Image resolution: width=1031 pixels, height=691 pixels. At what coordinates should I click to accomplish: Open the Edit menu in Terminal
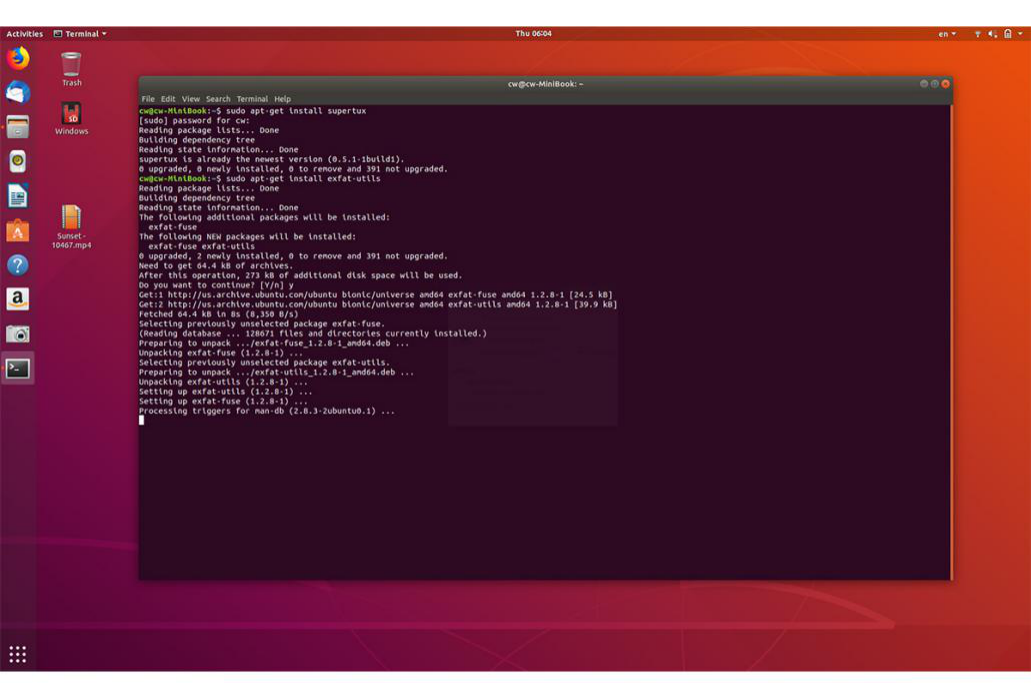[x=168, y=99]
